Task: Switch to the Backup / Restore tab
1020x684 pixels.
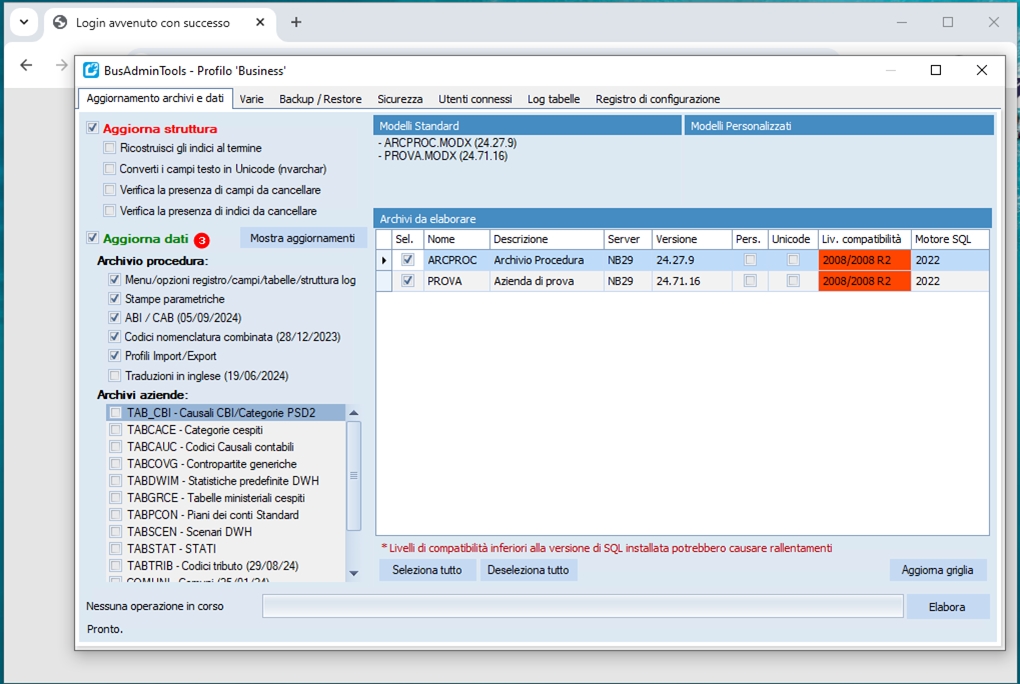Action: click(320, 99)
